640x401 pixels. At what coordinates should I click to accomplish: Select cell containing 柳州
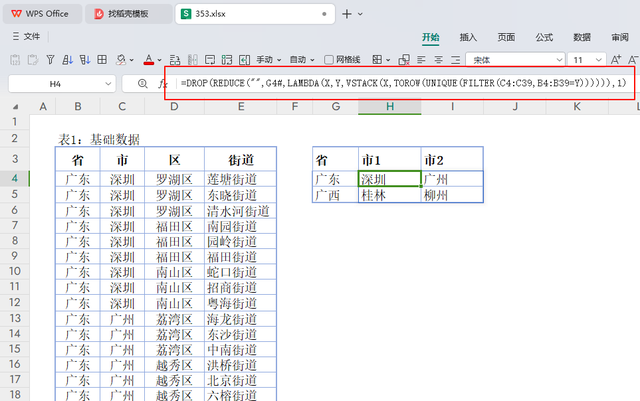pos(452,195)
